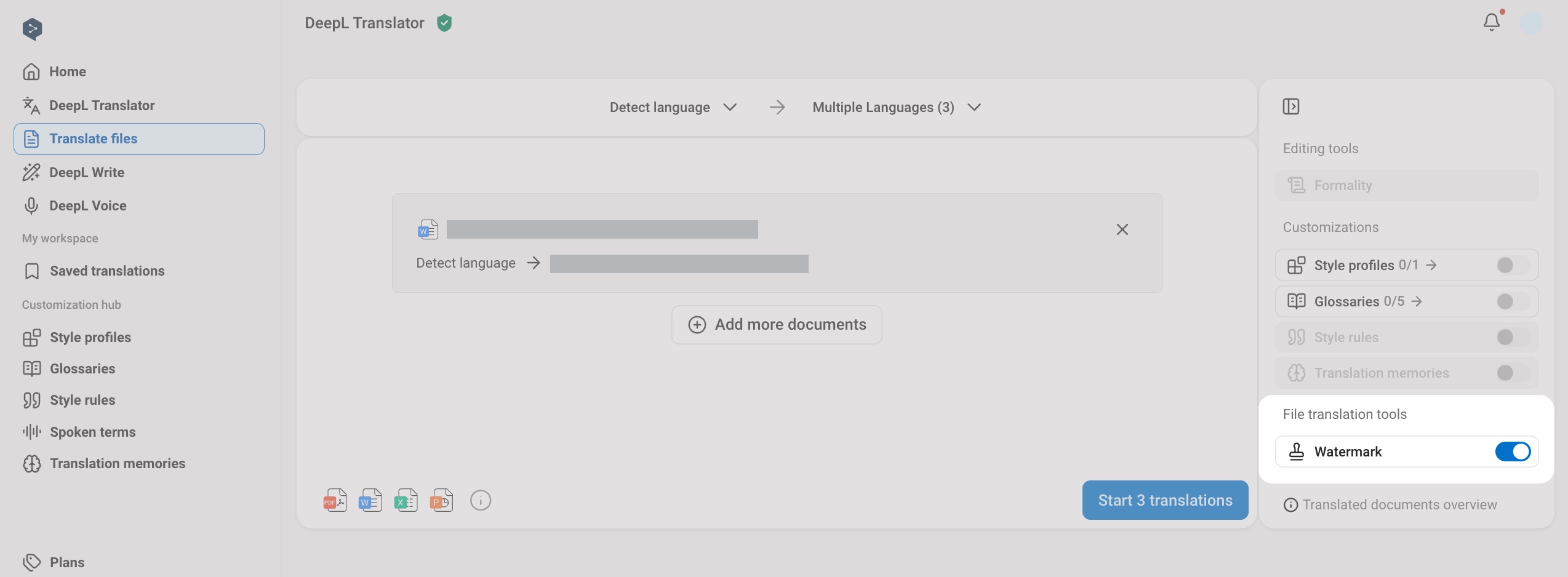Toggle Style rules switch in right panel

tap(1513, 337)
